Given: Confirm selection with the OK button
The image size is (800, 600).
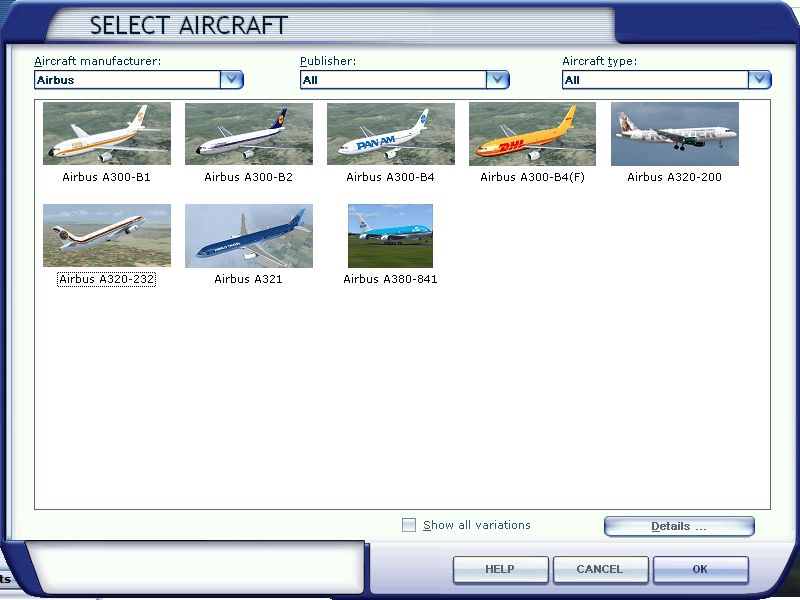Looking at the screenshot, I should (x=700, y=569).
